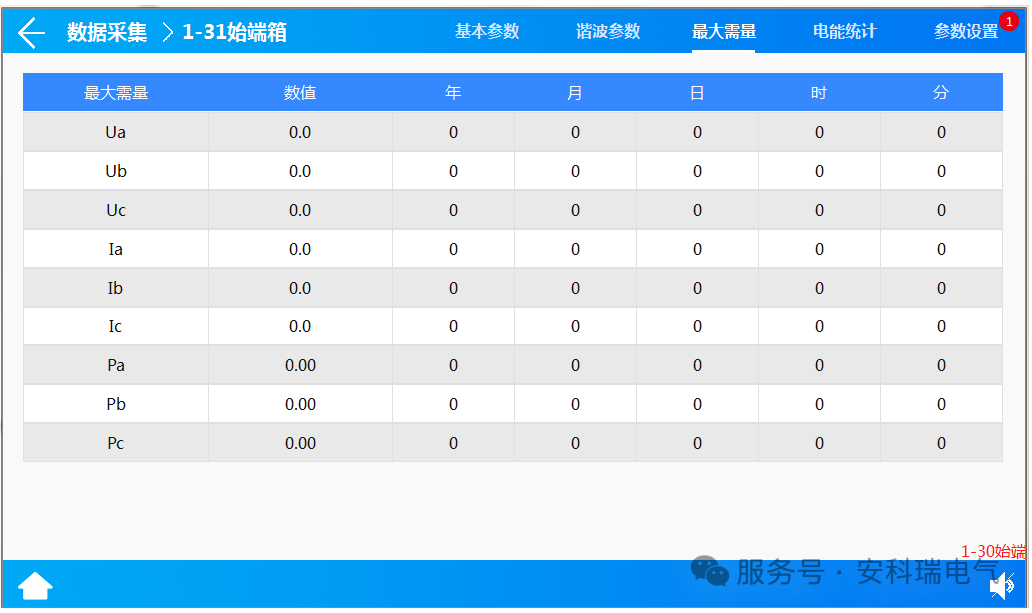Image resolution: width=1032 pixels, height=613 pixels.
Task: Click the Ub value 0.0 cell
Action: tap(300, 171)
